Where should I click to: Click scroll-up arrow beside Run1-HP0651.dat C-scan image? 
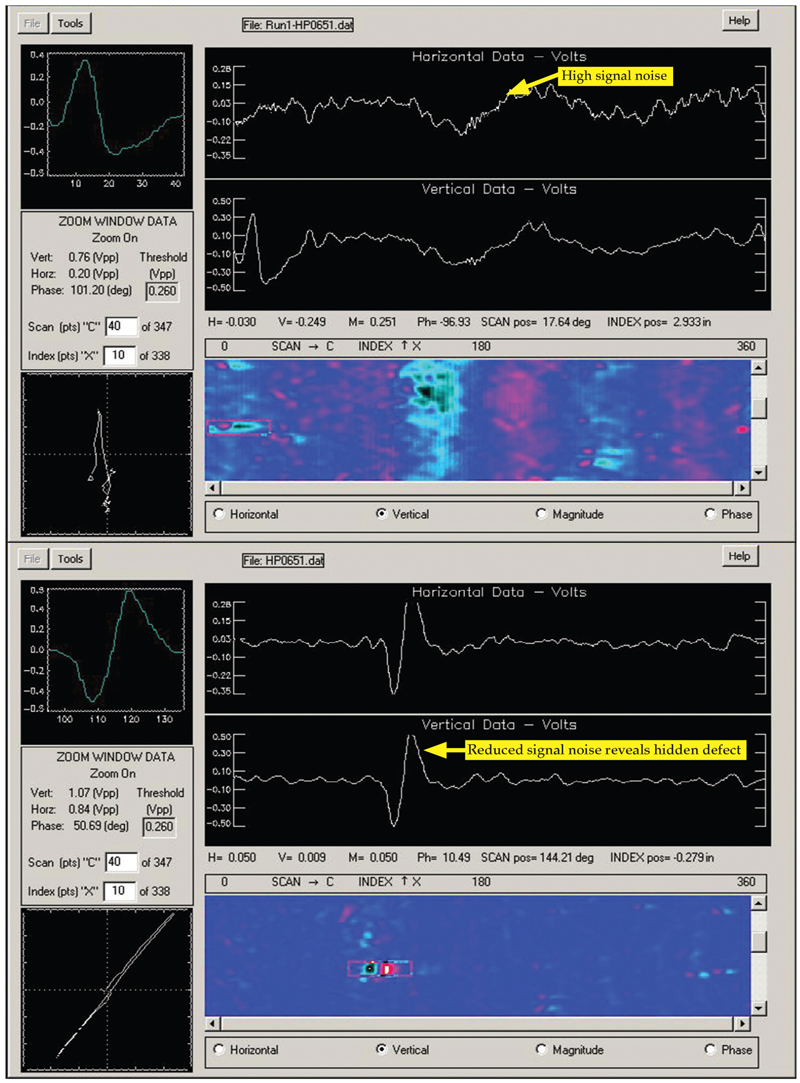[x=759, y=368]
